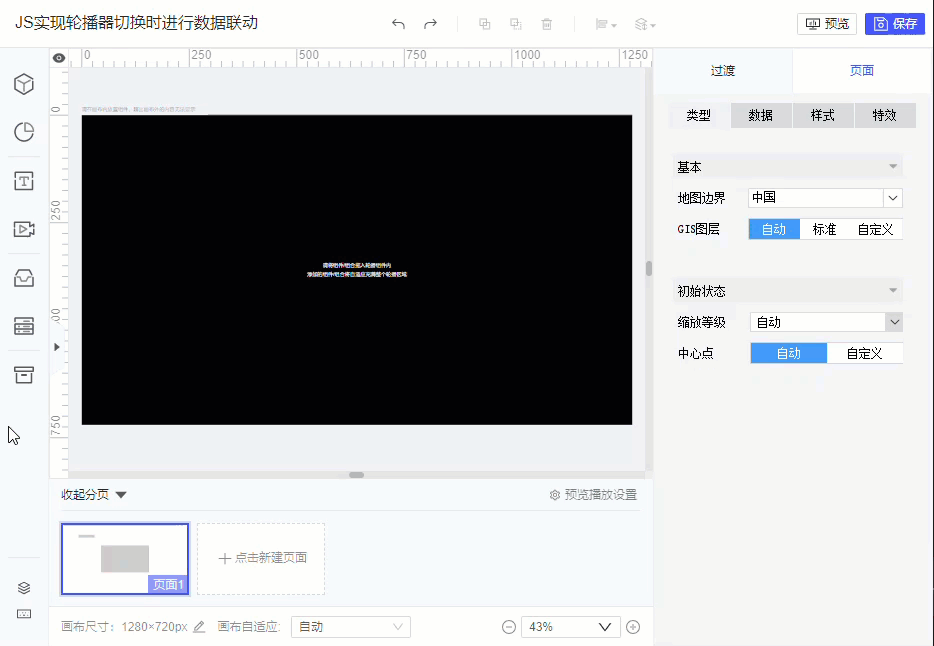Select the 样式 tab

(x=823, y=116)
